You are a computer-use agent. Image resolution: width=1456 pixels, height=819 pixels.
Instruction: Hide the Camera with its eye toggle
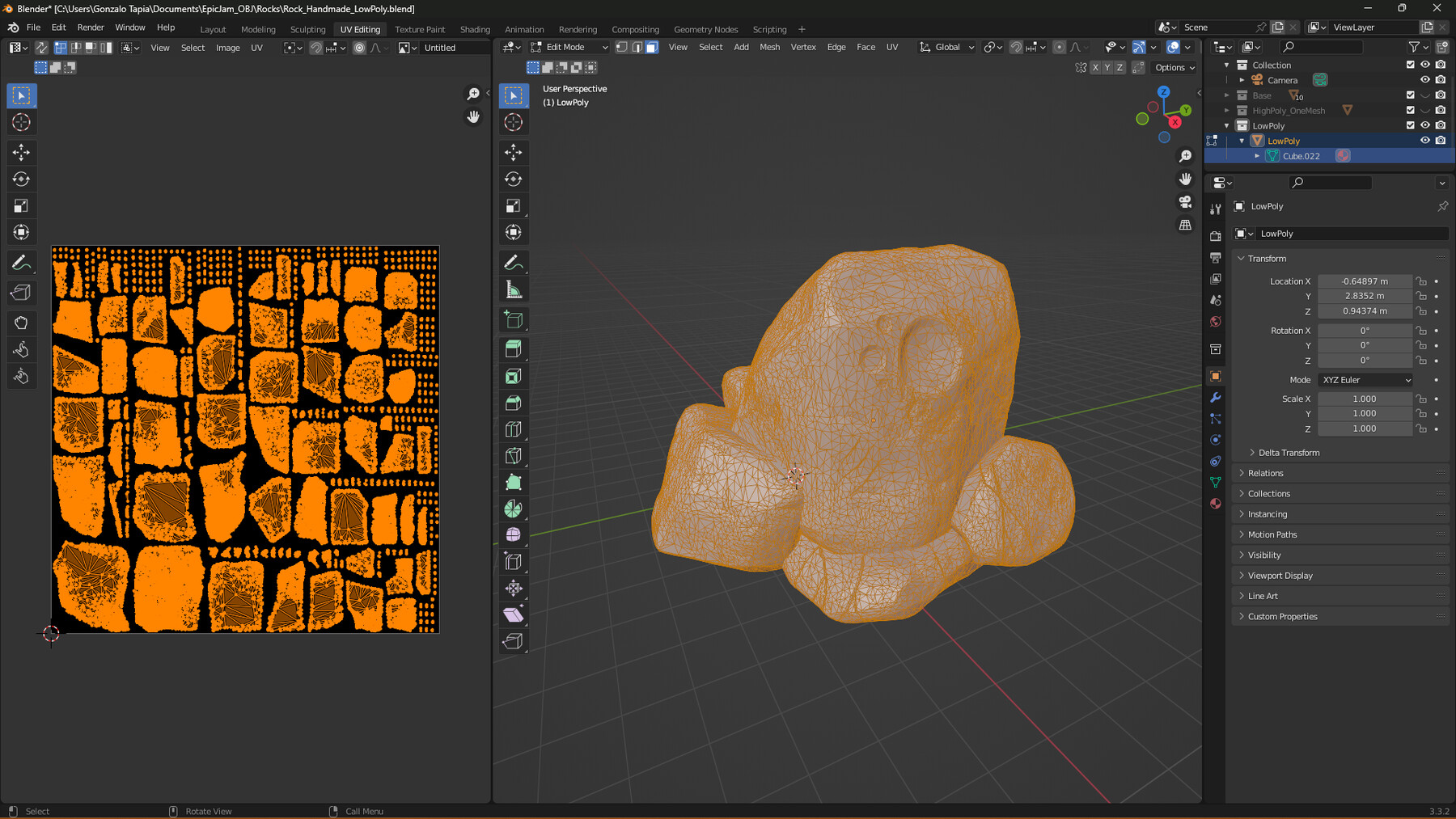coord(1425,79)
